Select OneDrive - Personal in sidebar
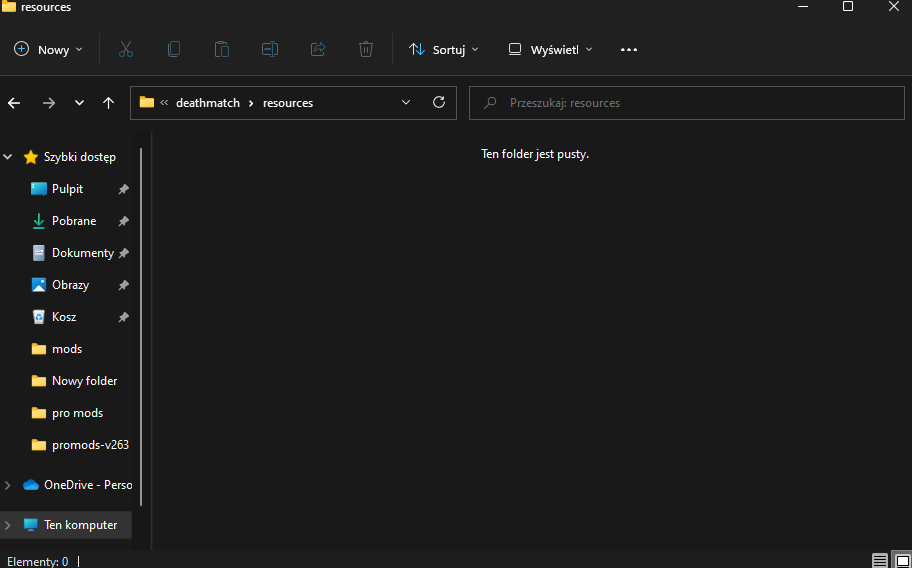912x568 pixels. point(88,485)
